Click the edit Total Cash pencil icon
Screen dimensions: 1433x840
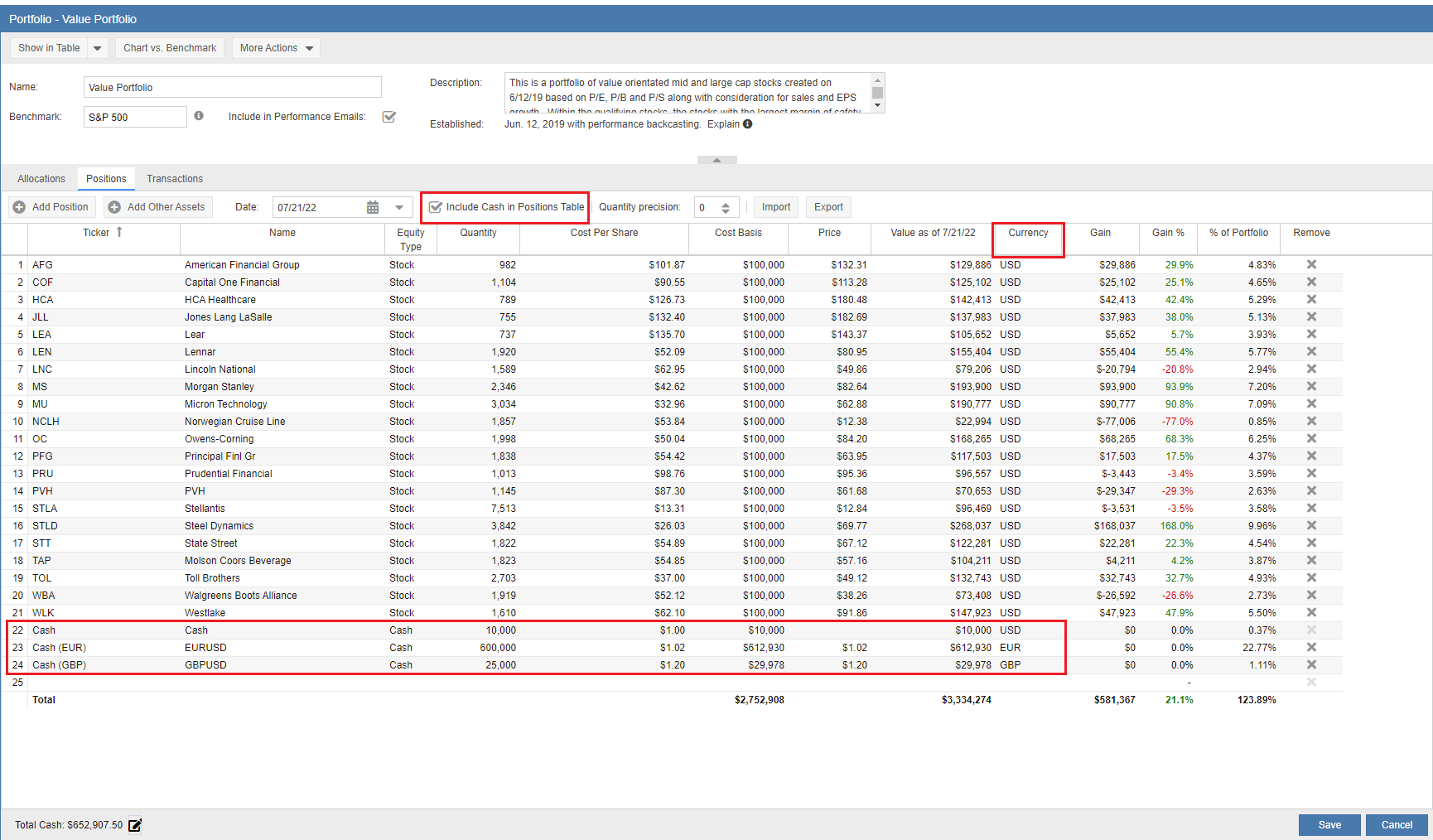coord(135,825)
